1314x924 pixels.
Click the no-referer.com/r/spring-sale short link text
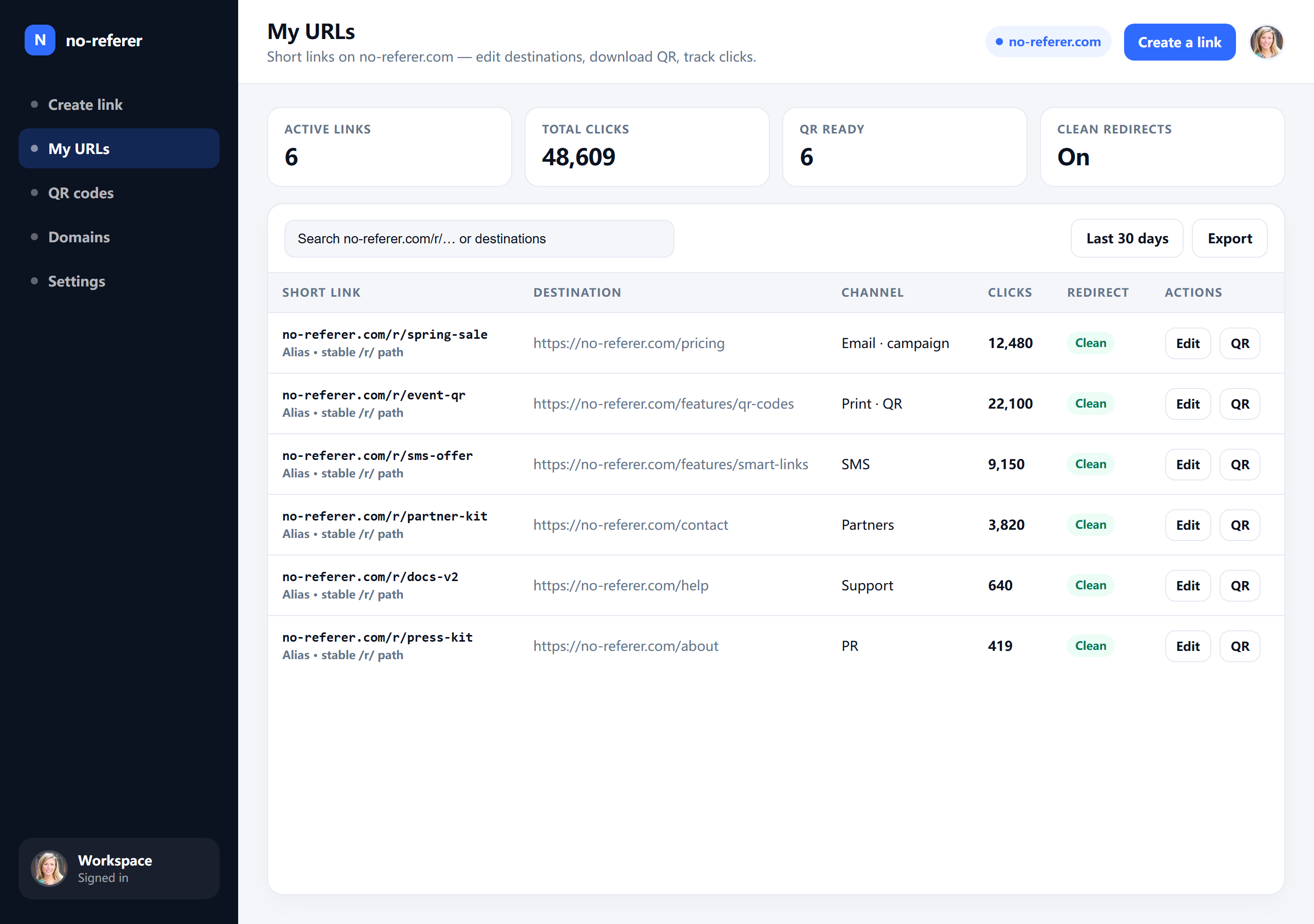(x=384, y=334)
